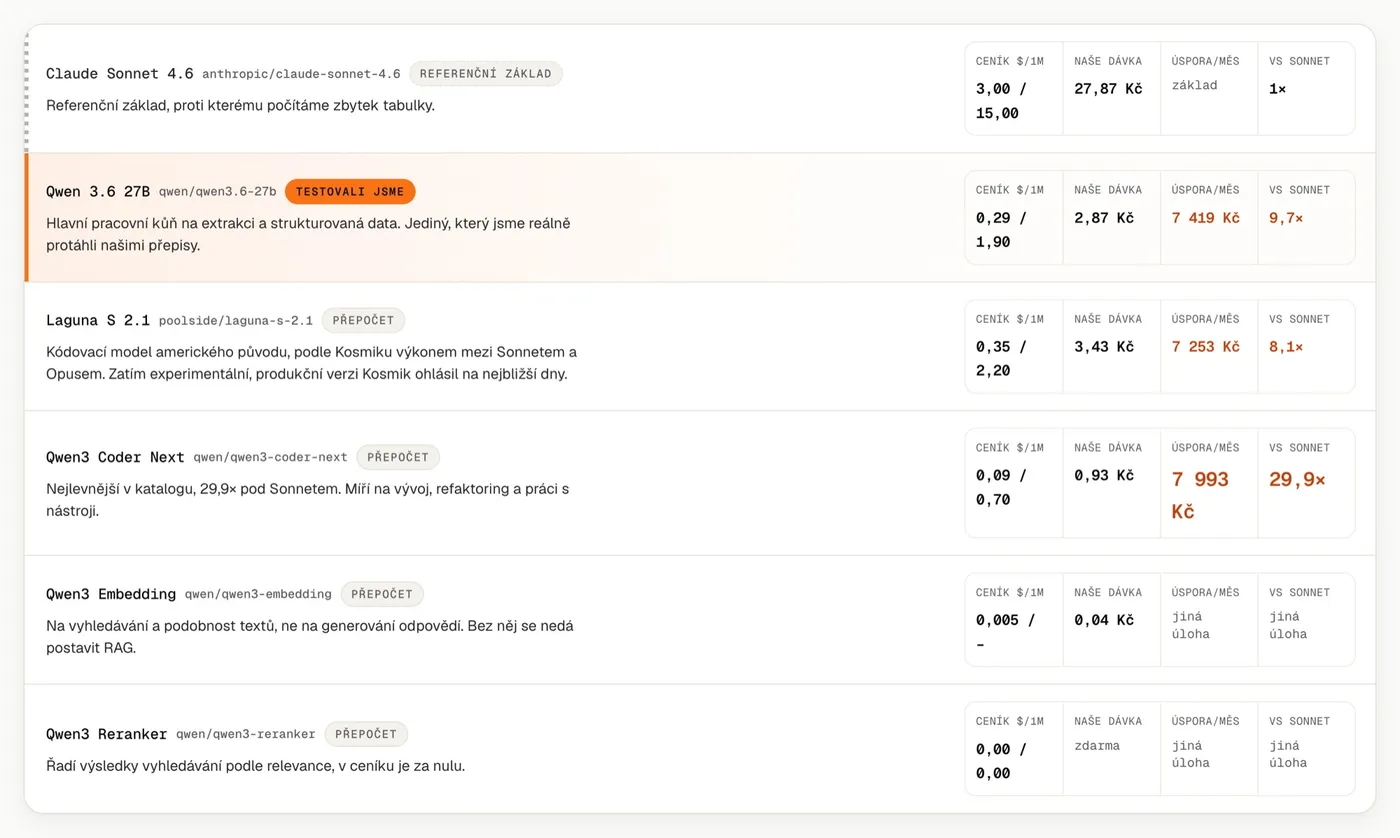The image size is (1400, 838).
Task: Select the qwen/qwen3-embedding model ID
Action: coord(258,594)
